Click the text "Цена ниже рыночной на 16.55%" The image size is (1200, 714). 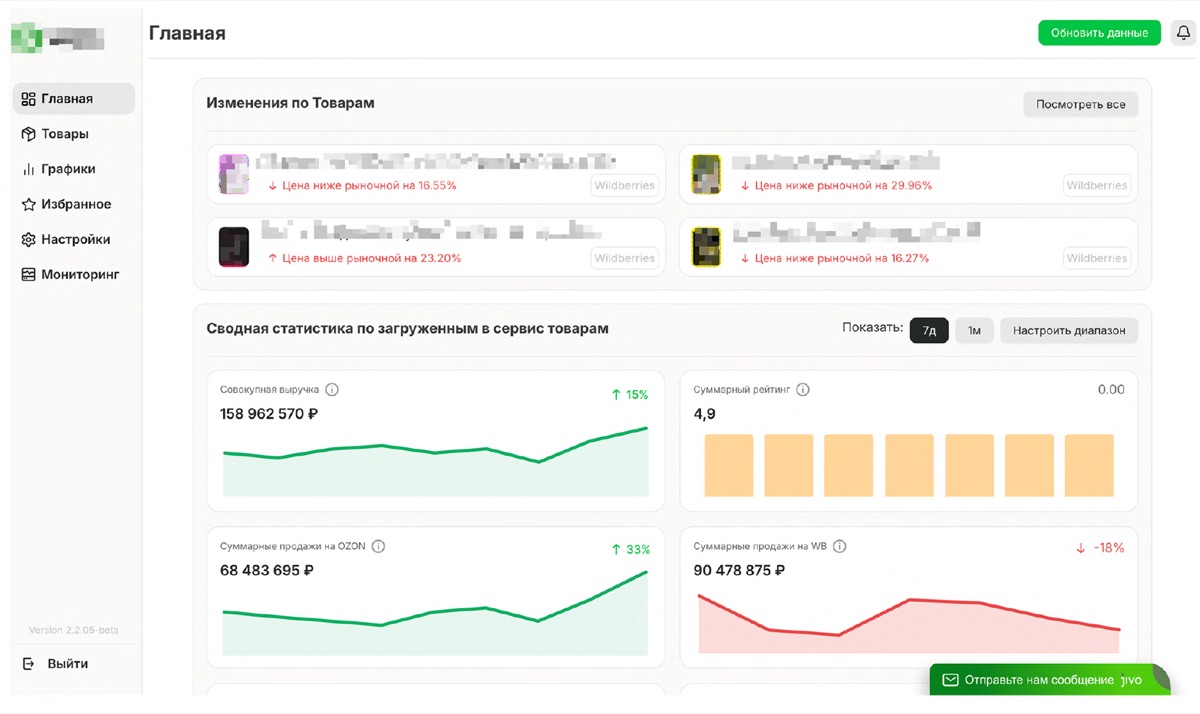click(369, 185)
